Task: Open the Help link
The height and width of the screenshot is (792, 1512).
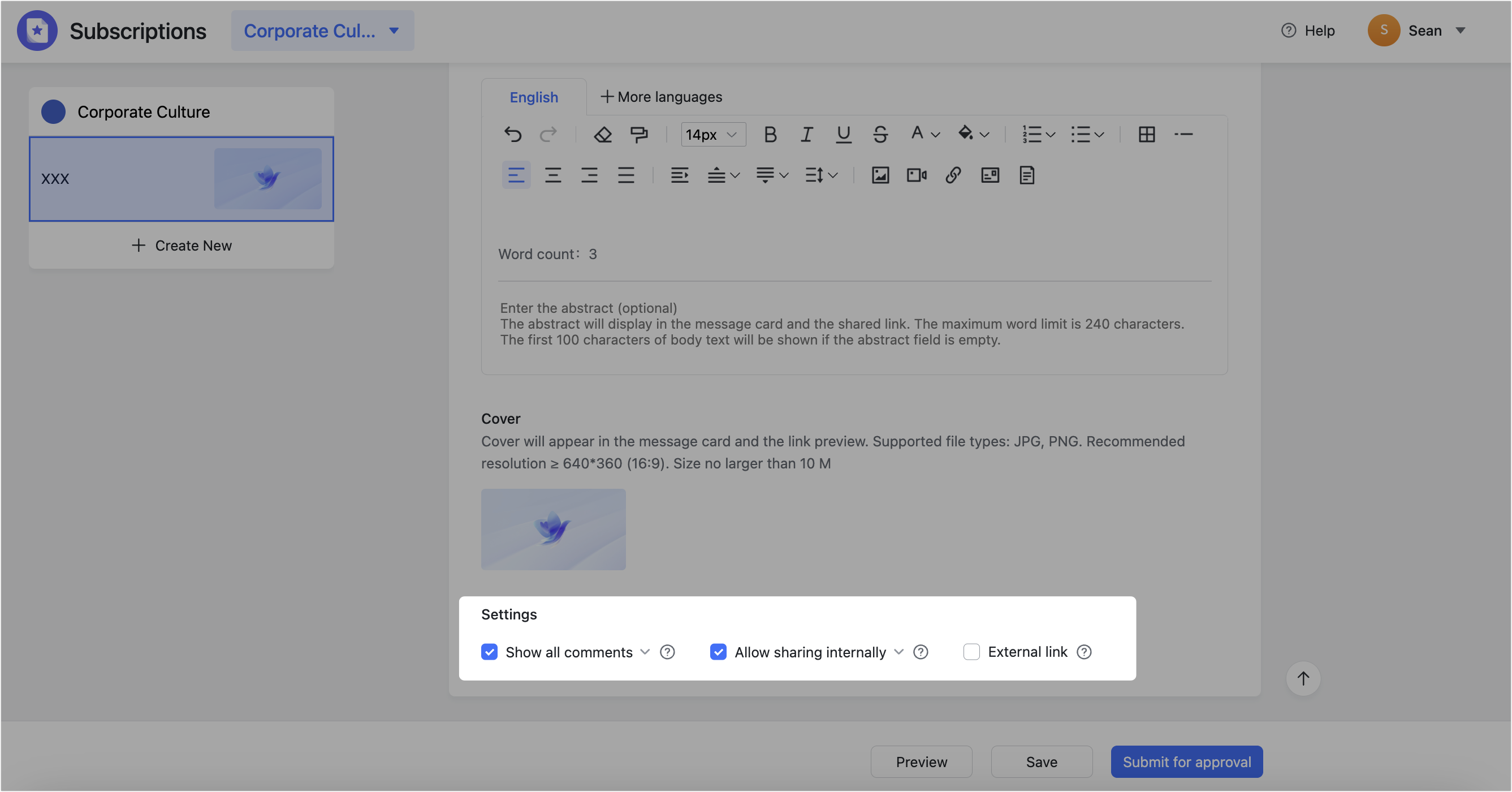Action: tap(1308, 31)
